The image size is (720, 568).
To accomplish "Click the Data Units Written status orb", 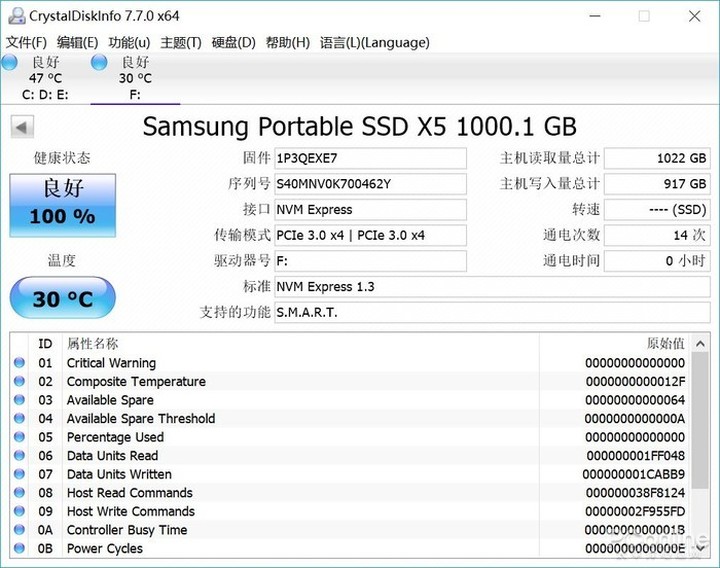I will click(19, 474).
